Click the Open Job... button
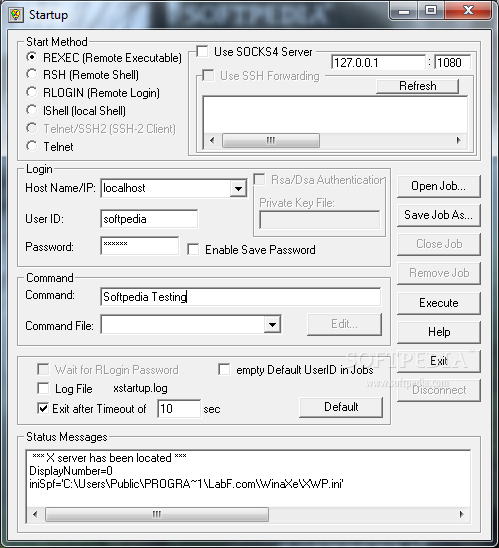 pos(439,186)
